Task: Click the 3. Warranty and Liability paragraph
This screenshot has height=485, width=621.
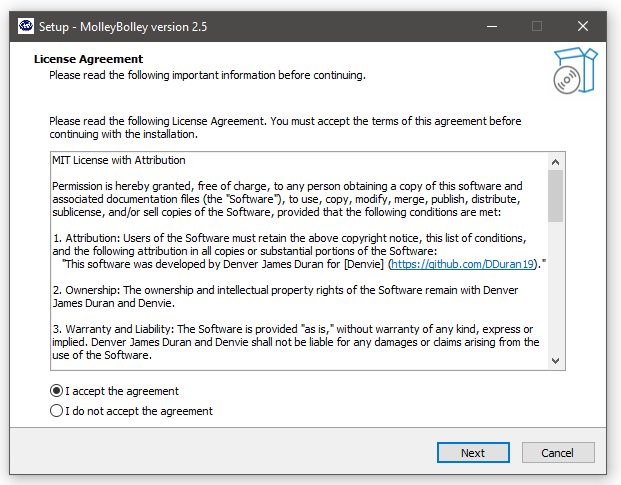Action: click(296, 342)
